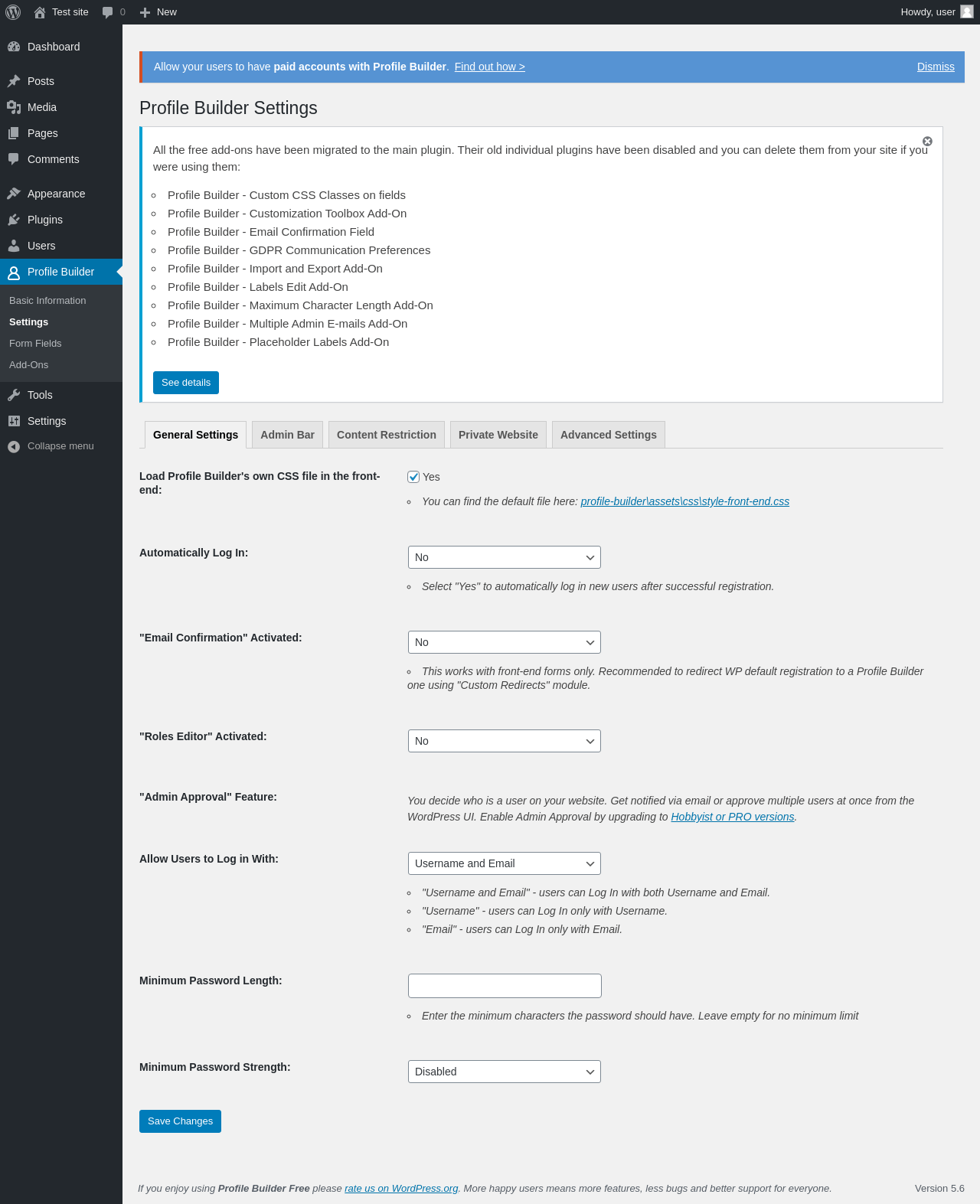The height and width of the screenshot is (1204, 980).
Task: Expand the Email Confirmation Activated dropdown
Action: click(x=504, y=642)
